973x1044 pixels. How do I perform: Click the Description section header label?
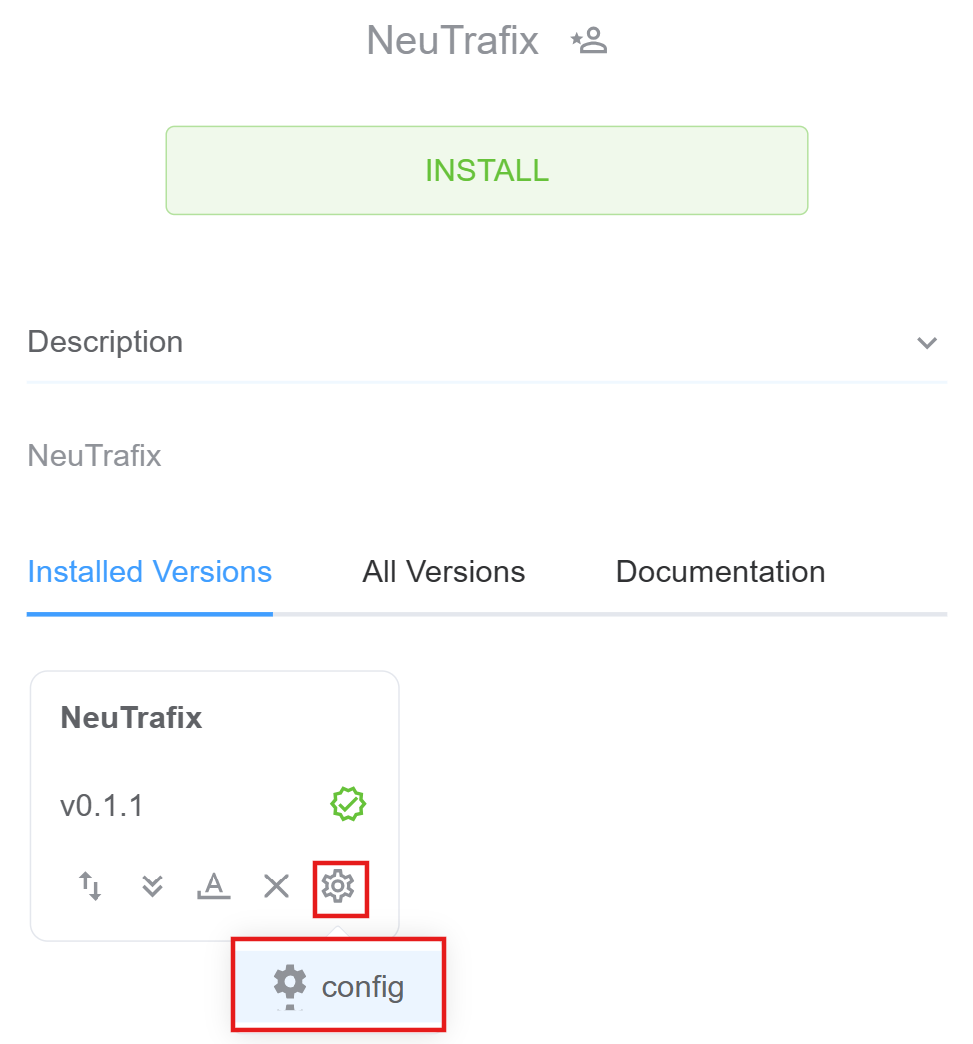[105, 342]
